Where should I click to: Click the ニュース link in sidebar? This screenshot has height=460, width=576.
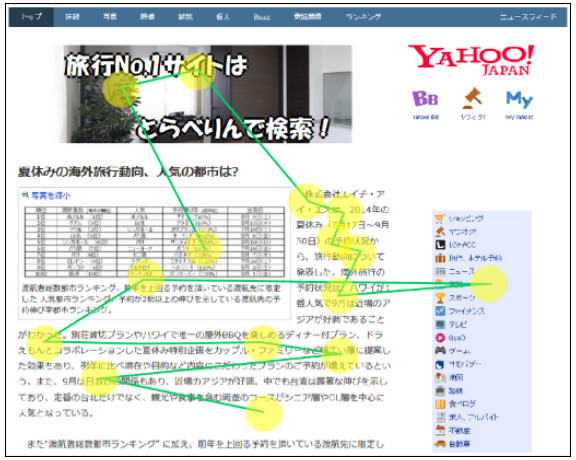coord(461,272)
